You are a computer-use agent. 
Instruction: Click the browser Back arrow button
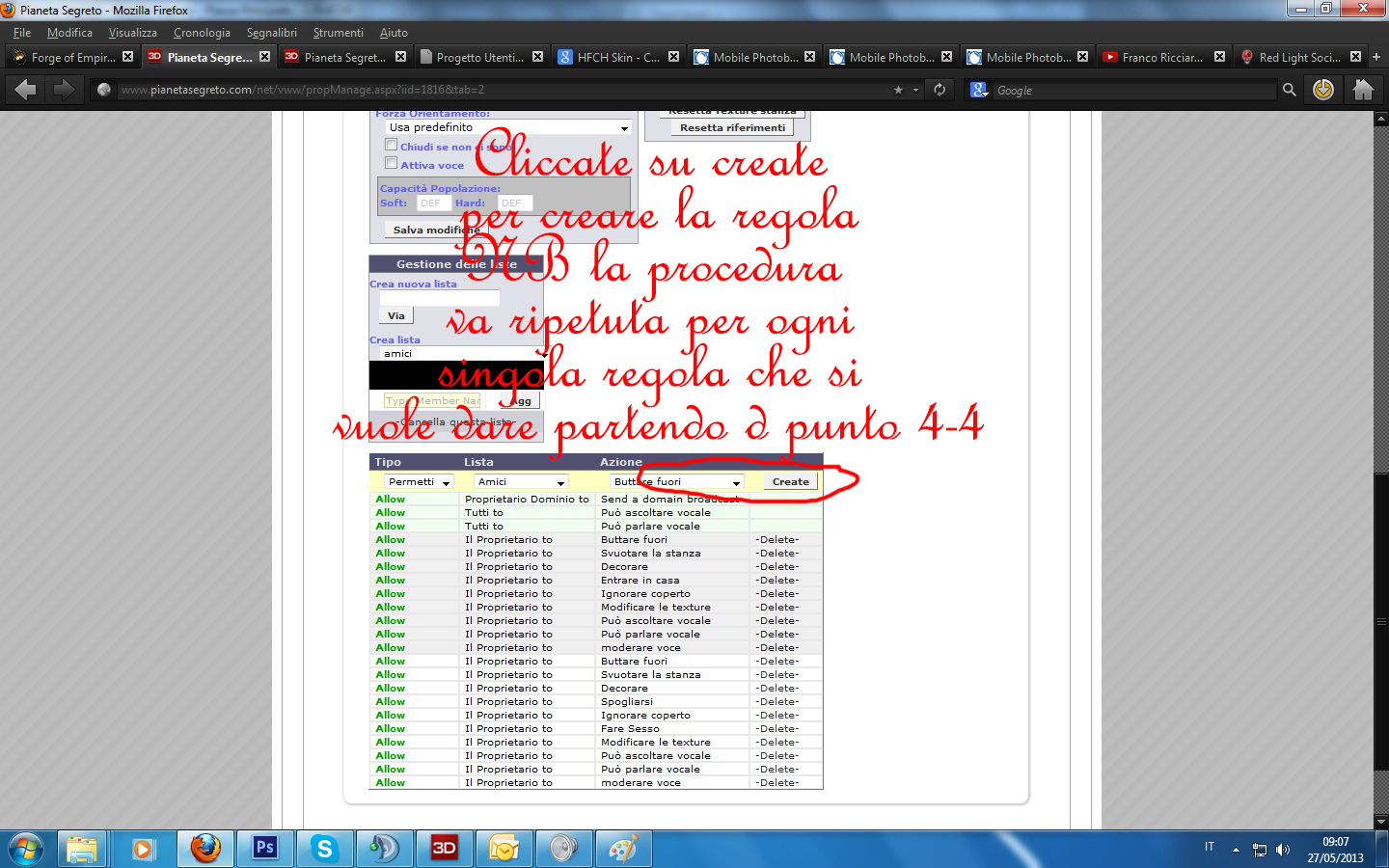click(26, 90)
